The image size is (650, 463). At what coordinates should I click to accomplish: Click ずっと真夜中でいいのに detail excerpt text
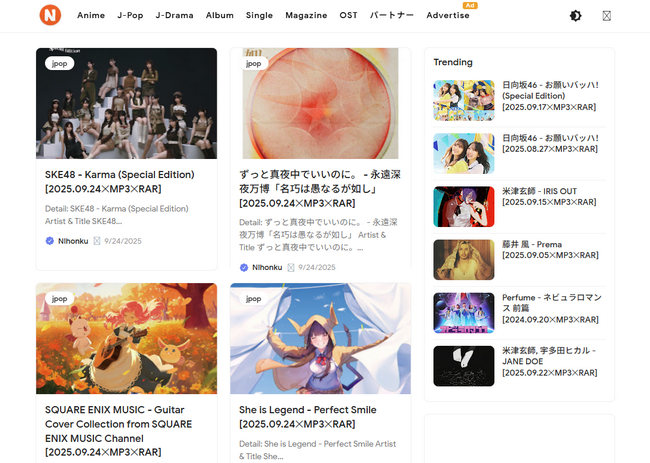(x=318, y=235)
